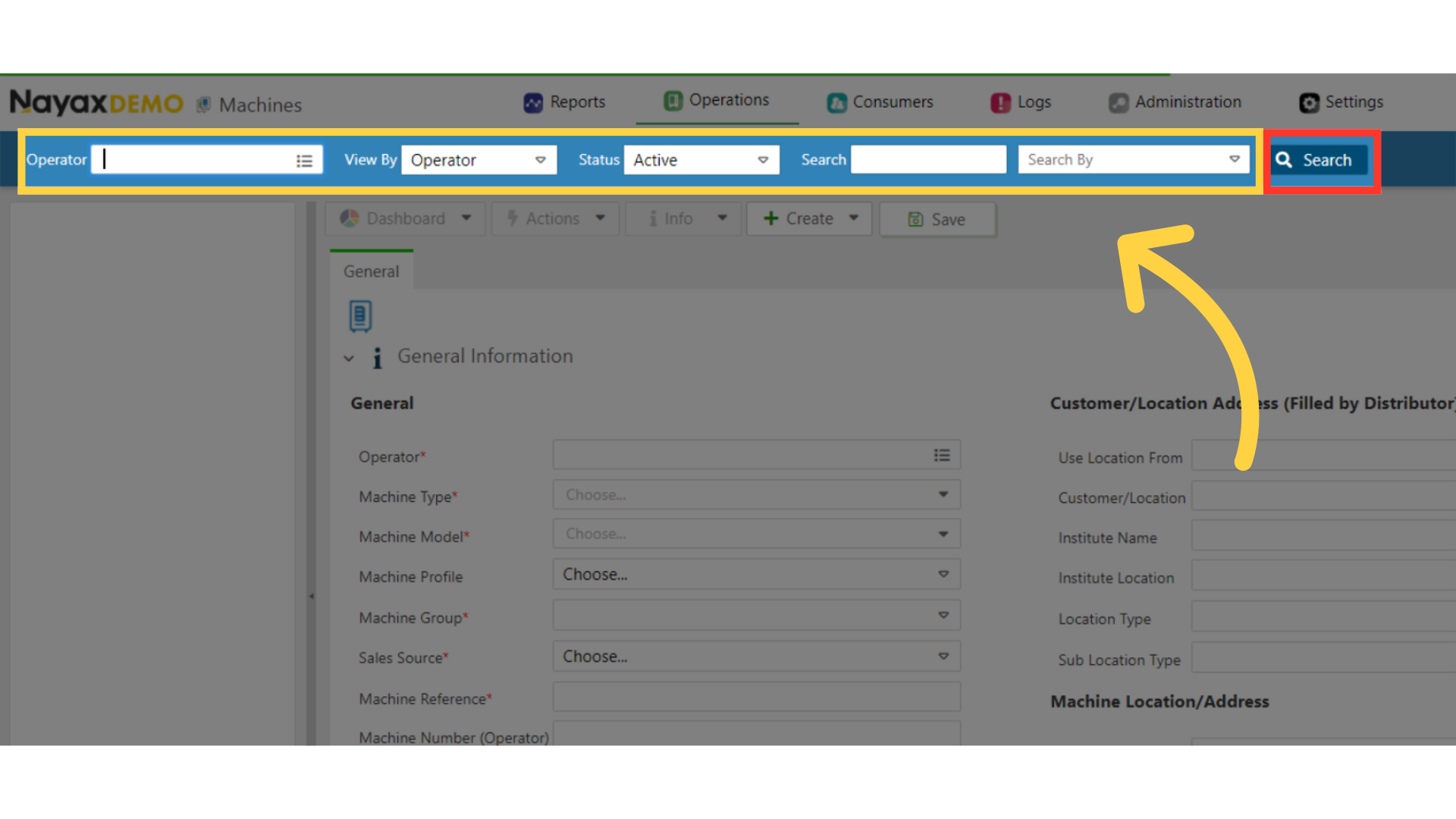Click the machine document icon under General
Image resolution: width=1456 pixels, height=819 pixels.
pyautogui.click(x=360, y=316)
